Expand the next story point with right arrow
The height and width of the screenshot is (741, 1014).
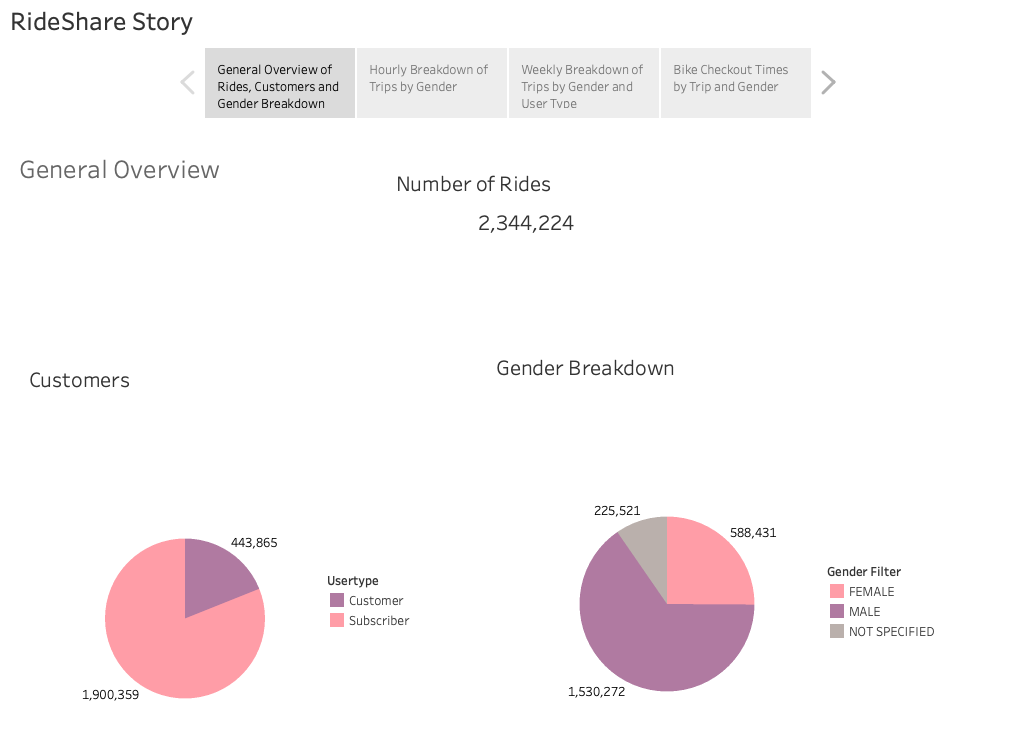click(x=828, y=81)
